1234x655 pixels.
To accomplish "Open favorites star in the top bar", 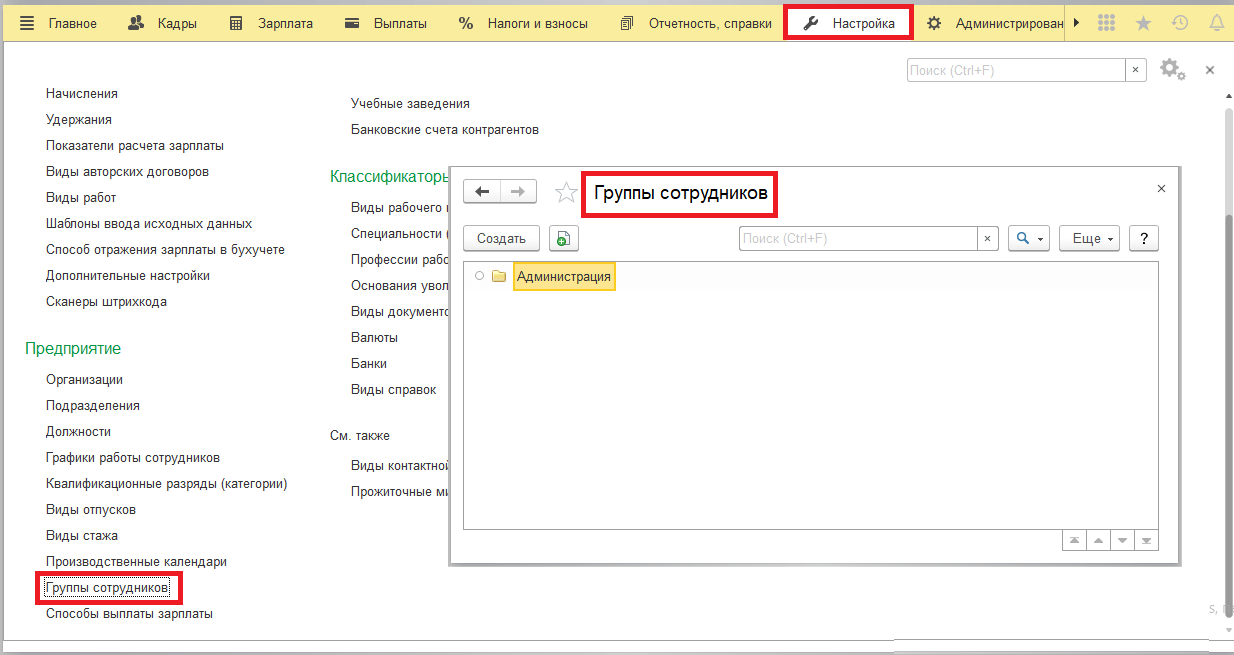I will (1143, 23).
